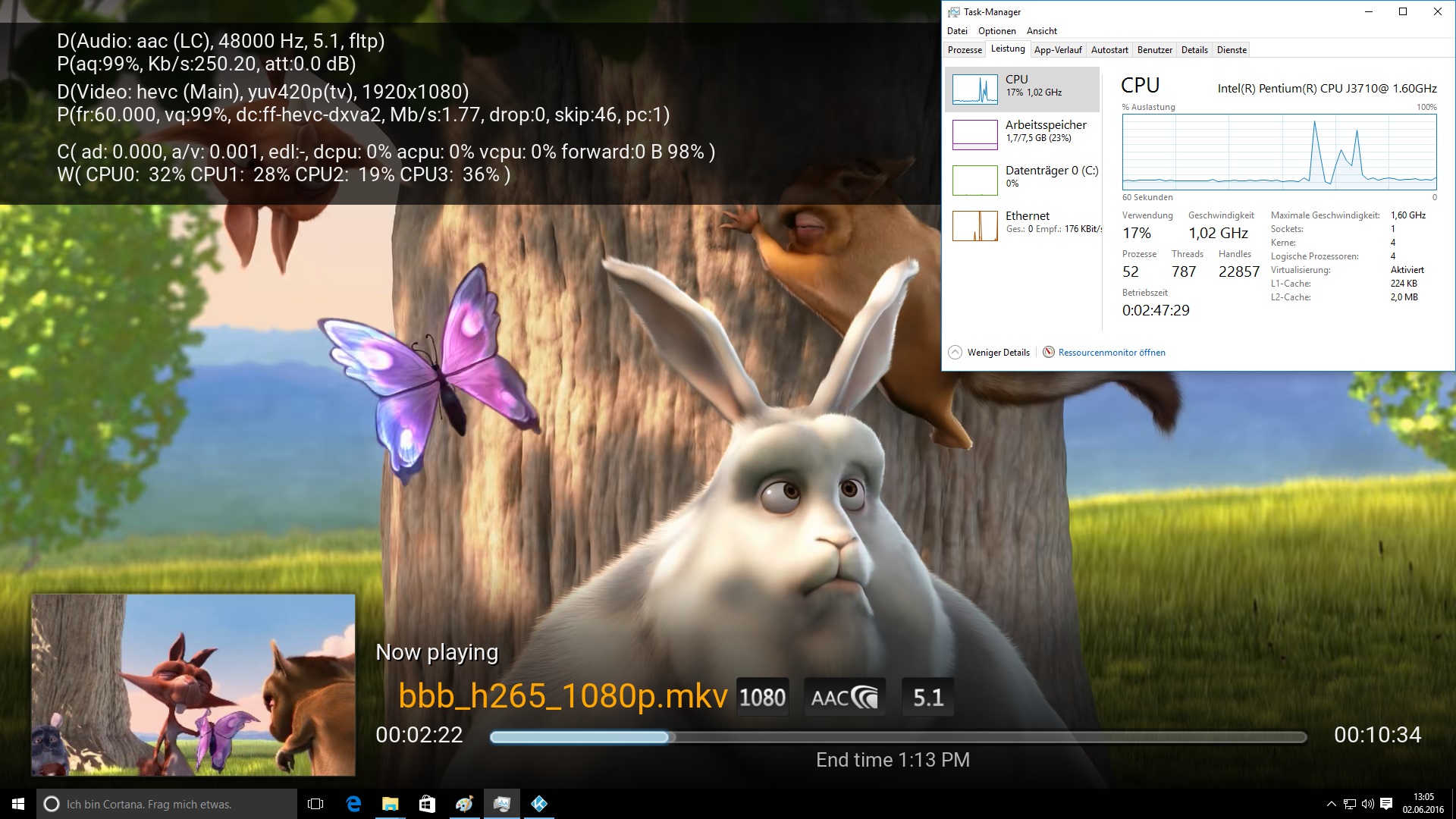The height and width of the screenshot is (819, 1456).
Task: Open the Ansicht menu in Task-Manager
Action: (1041, 31)
